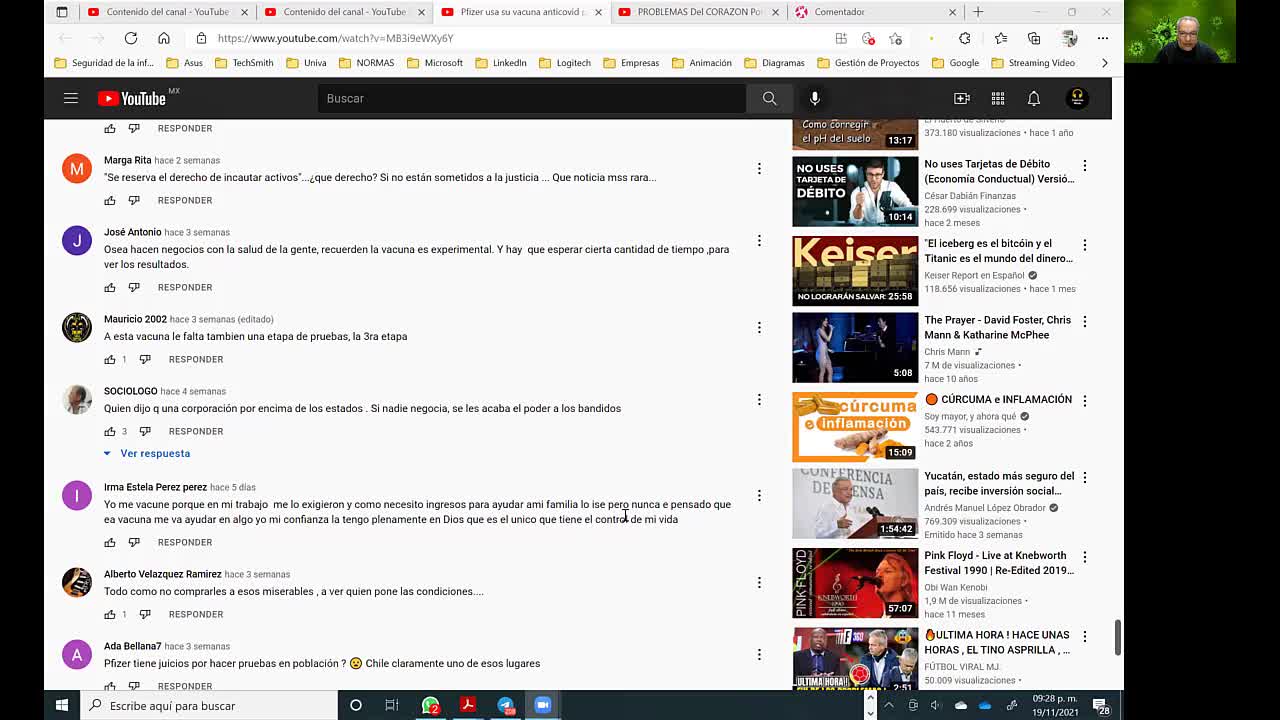Like SOCIOLOGO's comment

[110, 431]
